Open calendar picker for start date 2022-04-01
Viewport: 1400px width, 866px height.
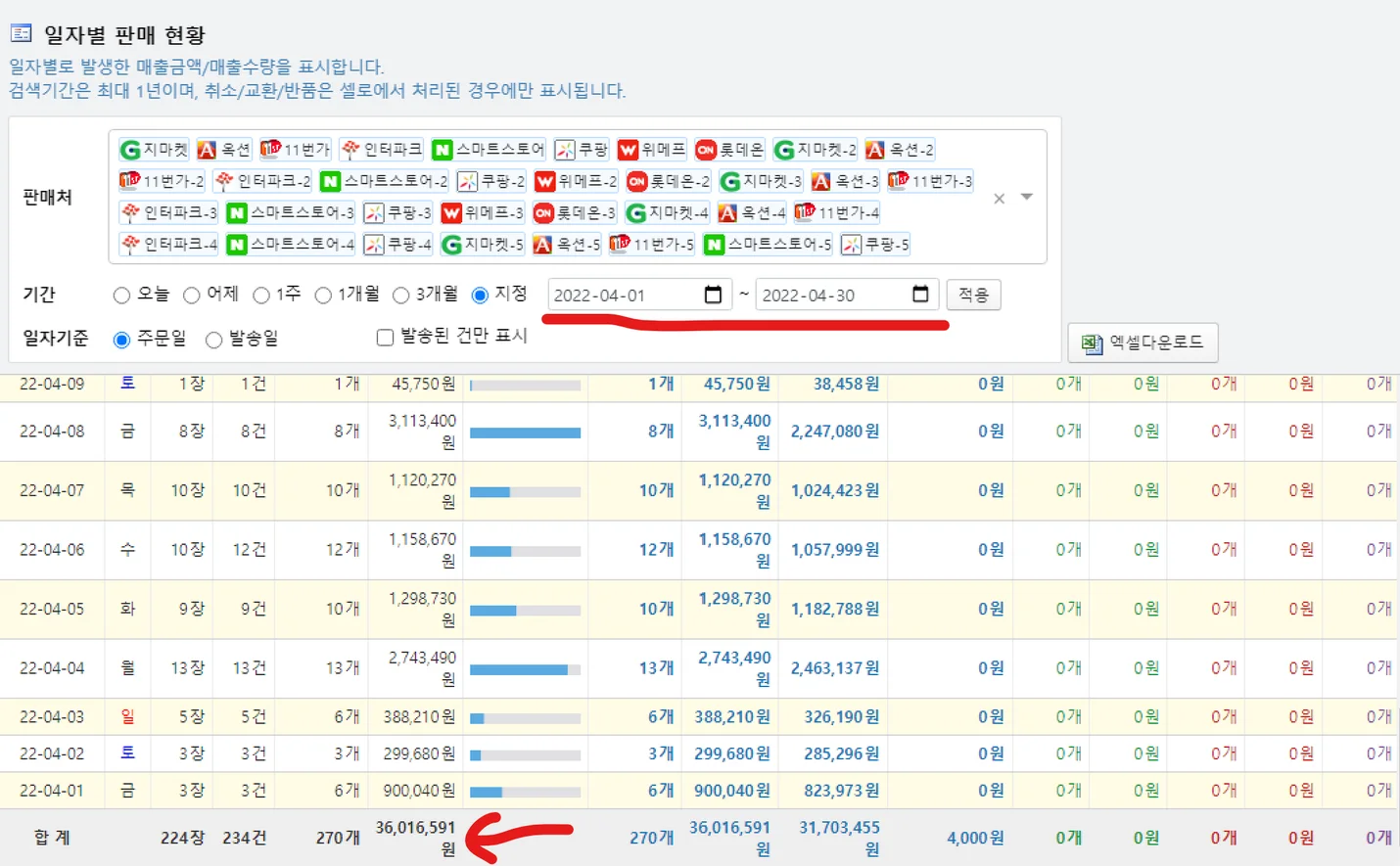point(713,295)
